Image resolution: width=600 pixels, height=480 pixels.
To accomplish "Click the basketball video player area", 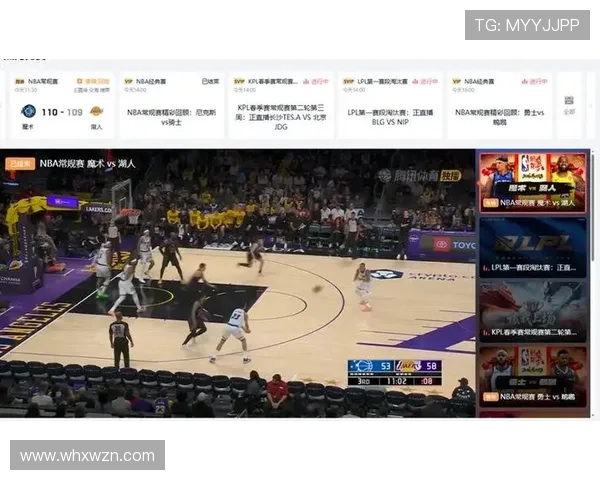I will [237, 283].
